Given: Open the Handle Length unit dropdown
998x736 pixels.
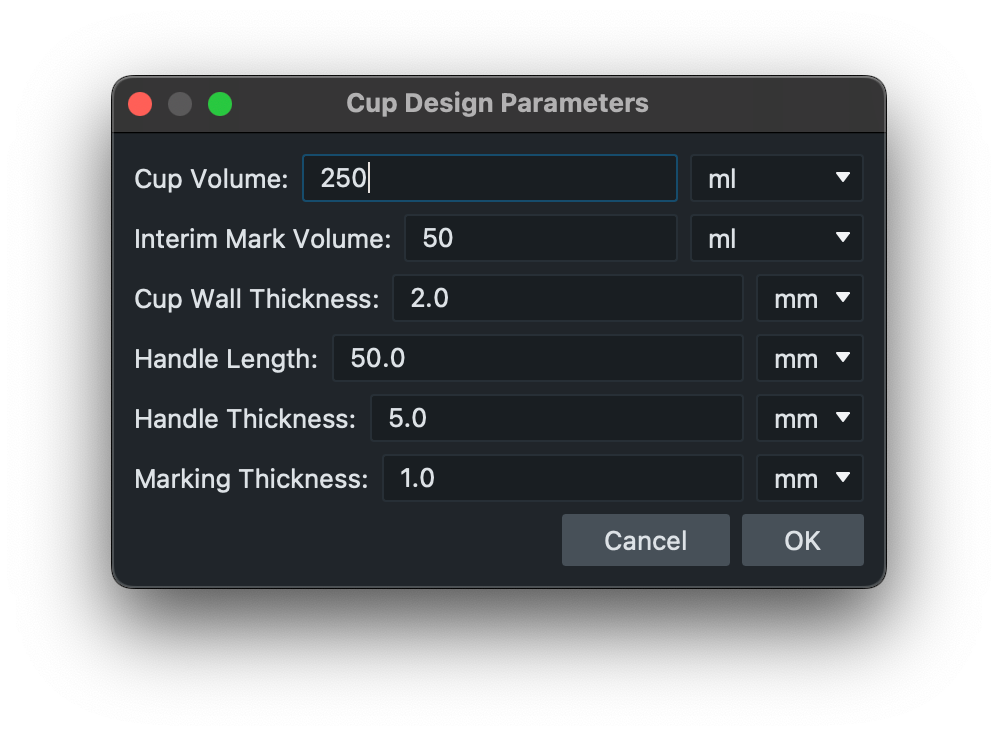Looking at the screenshot, I should 810,358.
